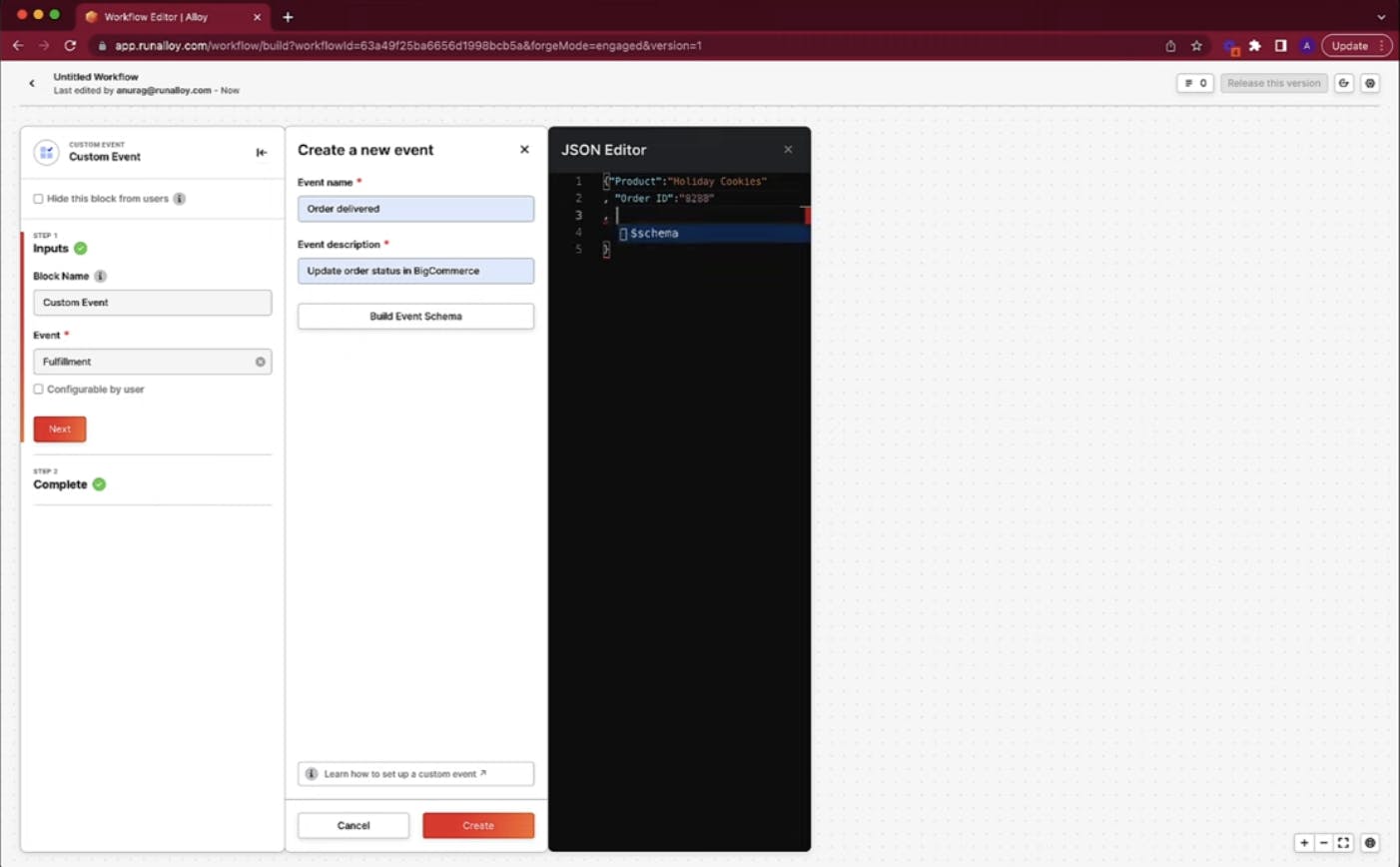Click JSON line 1 with "Product" key
Viewport: 1400px width, 867px height.
click(x=685, y=182)
